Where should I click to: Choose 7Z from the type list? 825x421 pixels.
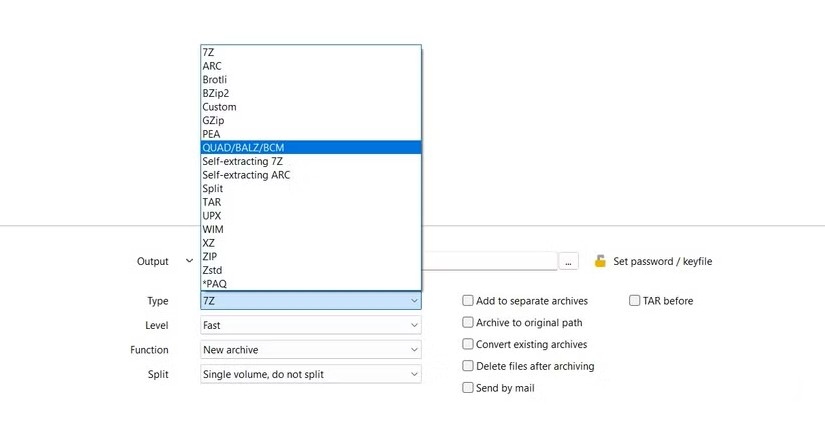pos(311,52)
